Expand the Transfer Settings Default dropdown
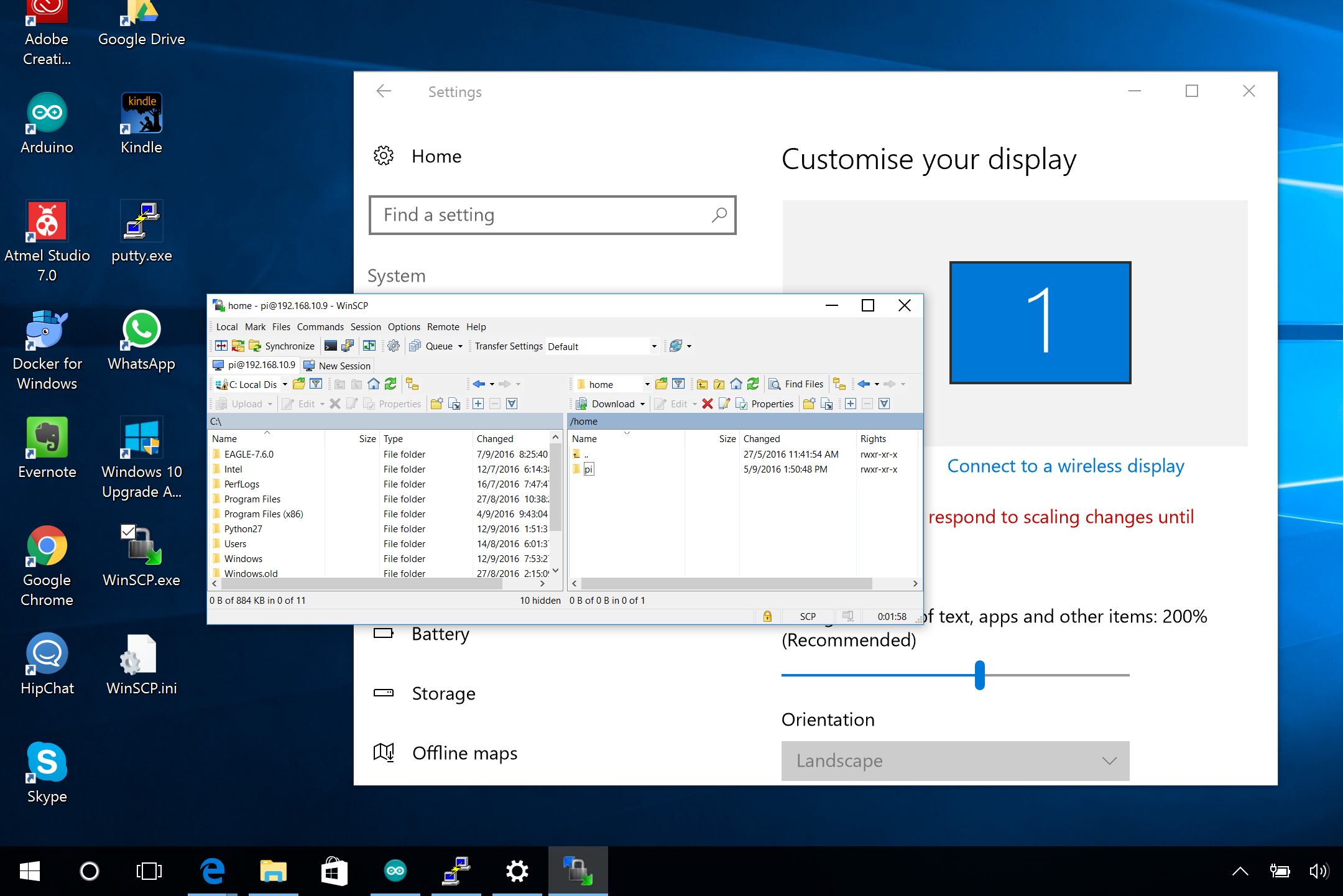 (654, 346)
